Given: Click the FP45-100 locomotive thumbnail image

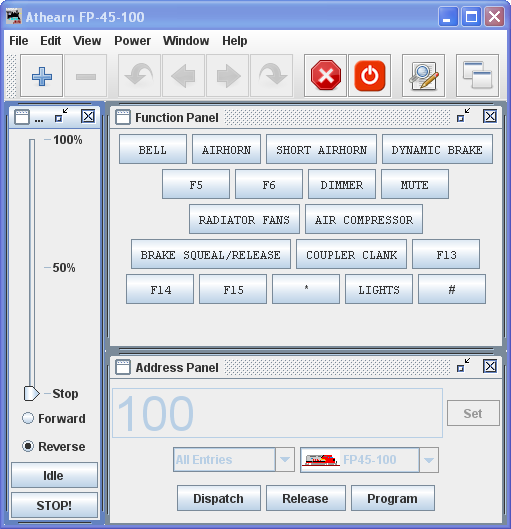Looking at the screenshot, I should point(321,460).
